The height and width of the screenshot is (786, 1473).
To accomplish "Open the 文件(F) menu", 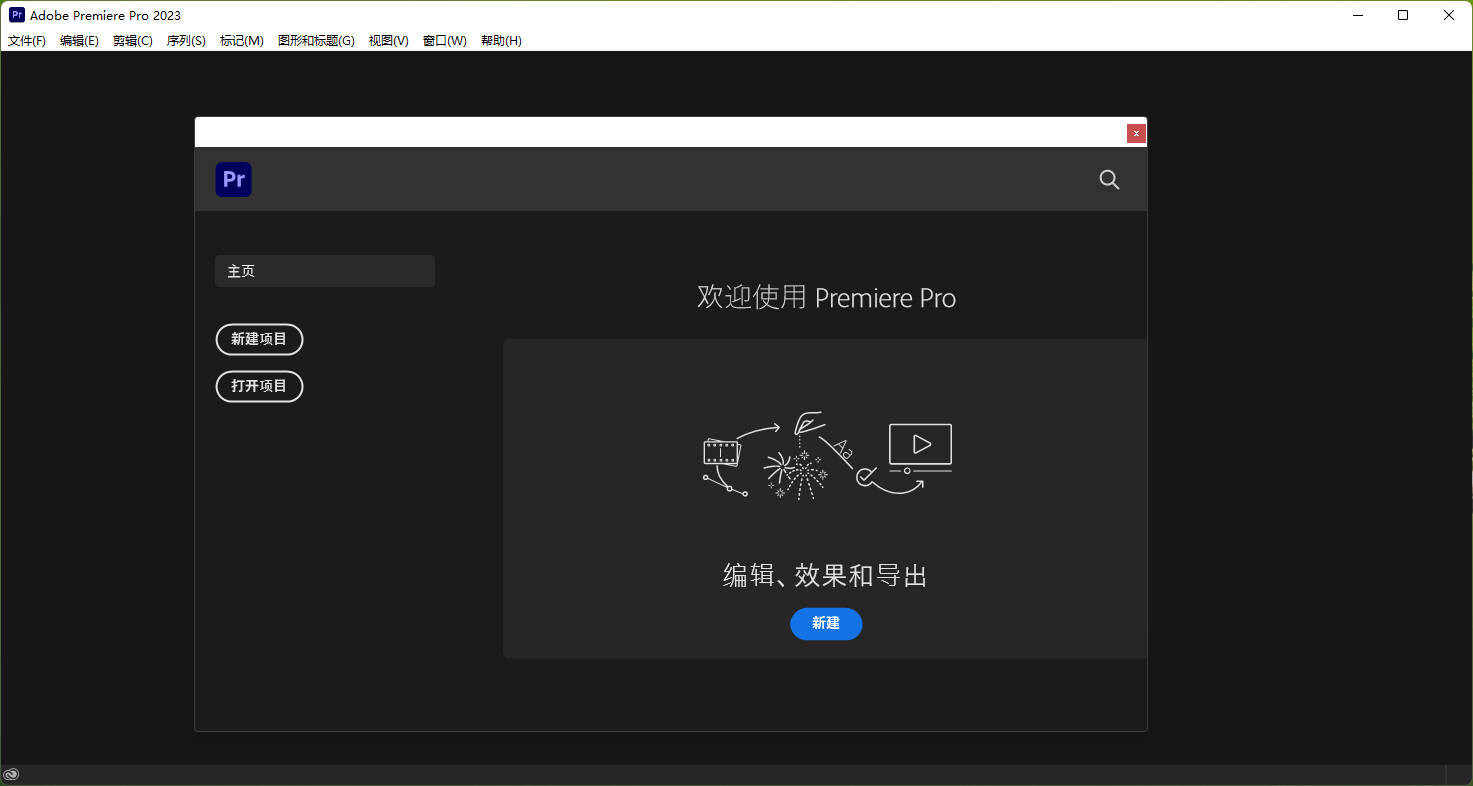I will [x=27, y=41].
